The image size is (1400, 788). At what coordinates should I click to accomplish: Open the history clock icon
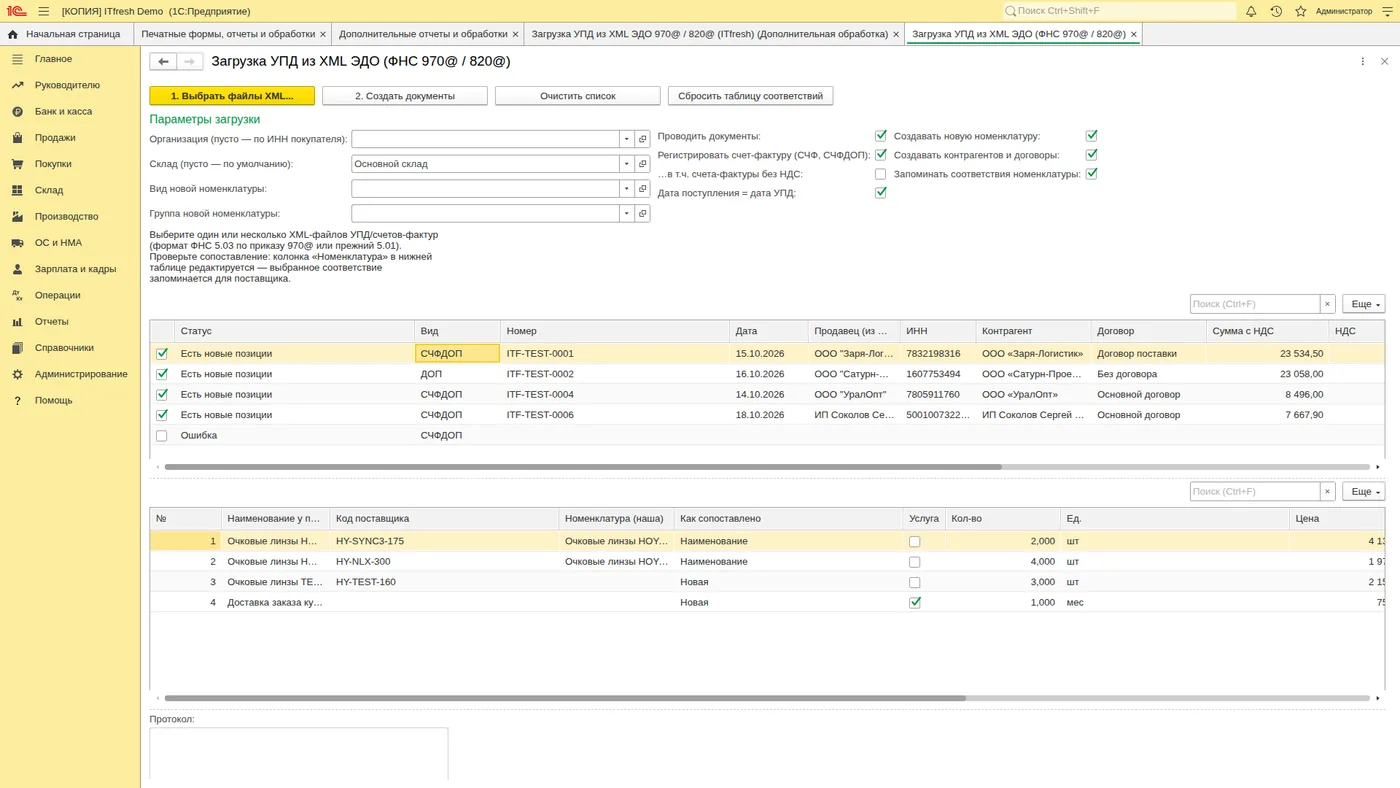[1276, 11]
